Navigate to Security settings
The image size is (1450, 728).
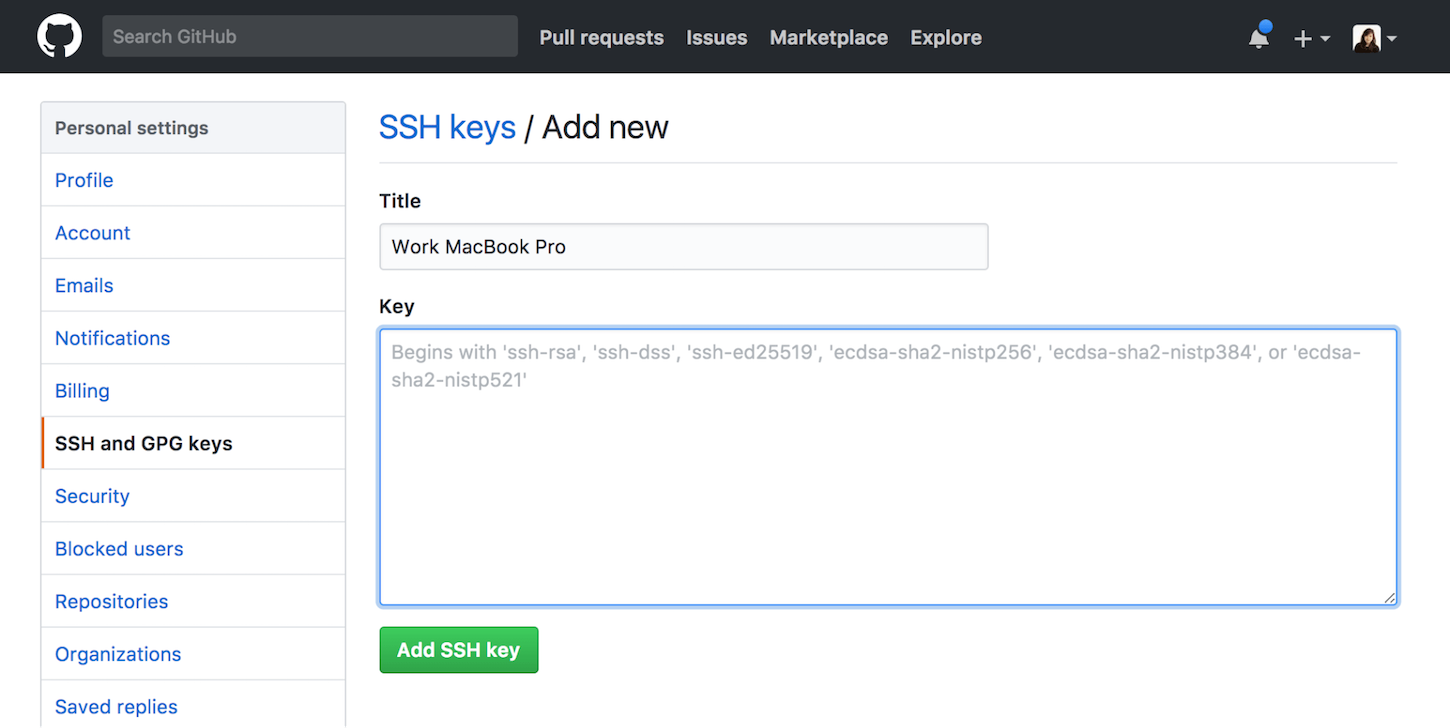[92, 496]
